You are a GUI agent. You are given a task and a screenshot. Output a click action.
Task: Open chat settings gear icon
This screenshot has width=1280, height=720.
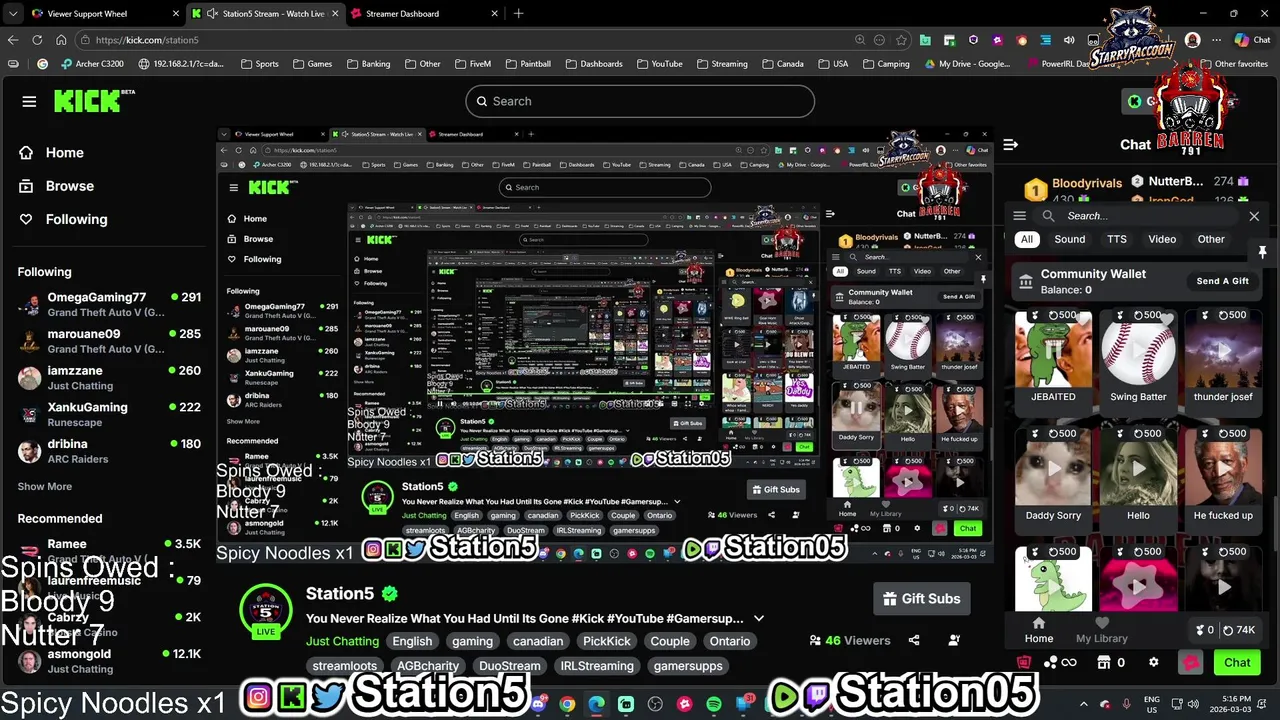pyautogui.click(x=1153, y=662)
